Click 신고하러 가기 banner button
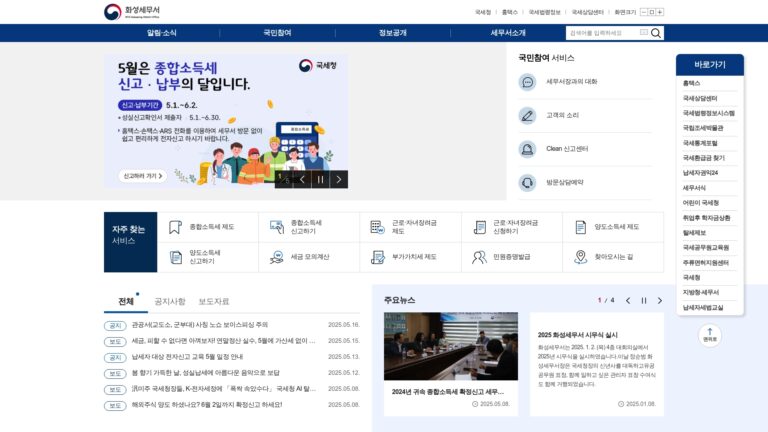This screenshot has height=432, width=768. 142,176
